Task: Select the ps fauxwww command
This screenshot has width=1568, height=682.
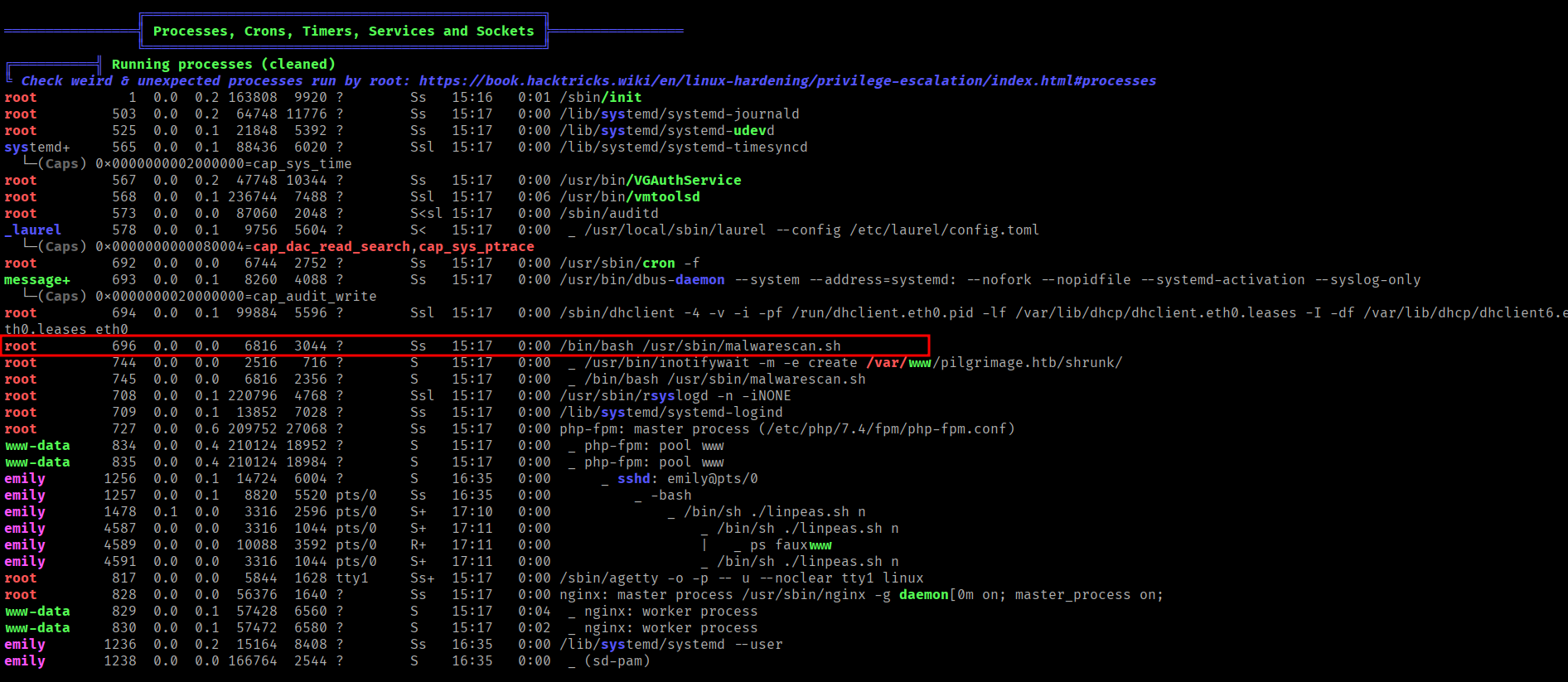Action: (791, 544)
